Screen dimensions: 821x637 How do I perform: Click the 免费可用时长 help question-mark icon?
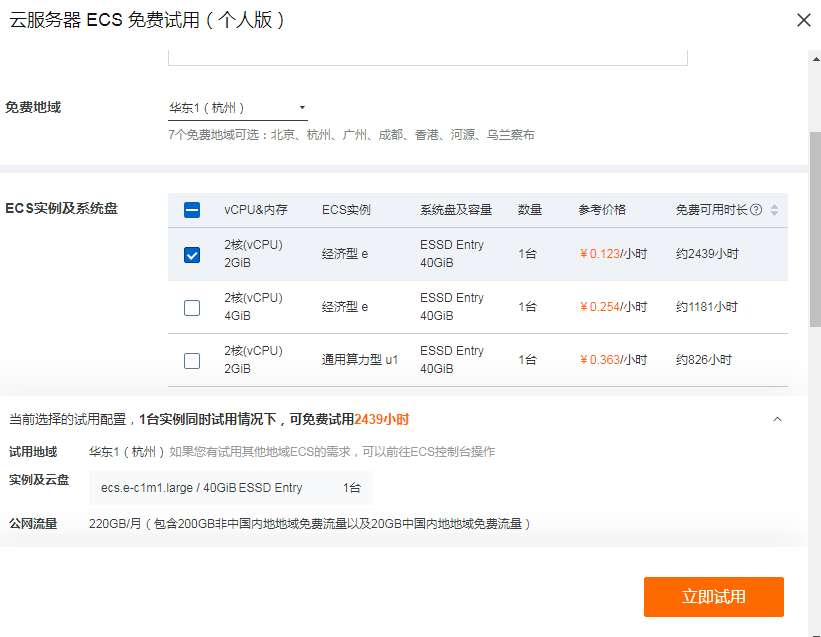[x=758, y=210]
